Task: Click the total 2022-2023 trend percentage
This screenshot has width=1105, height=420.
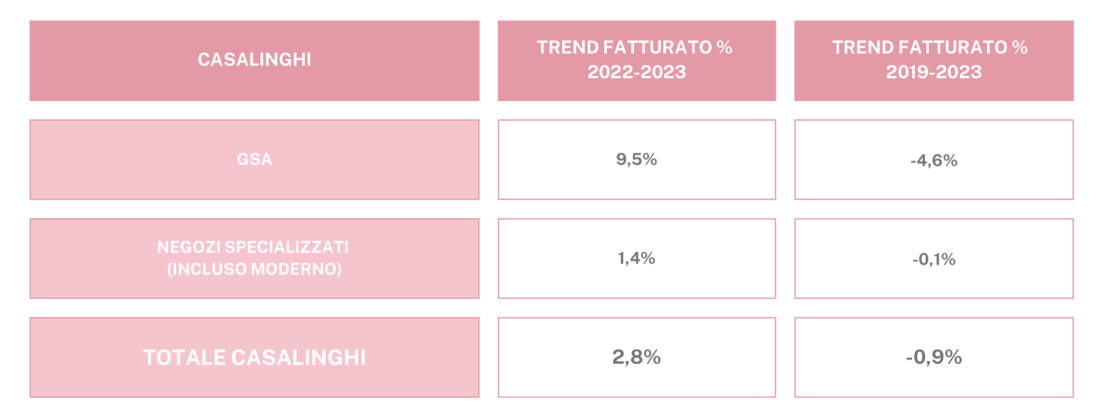Action: pyautogui.click(x=636, y=357)
